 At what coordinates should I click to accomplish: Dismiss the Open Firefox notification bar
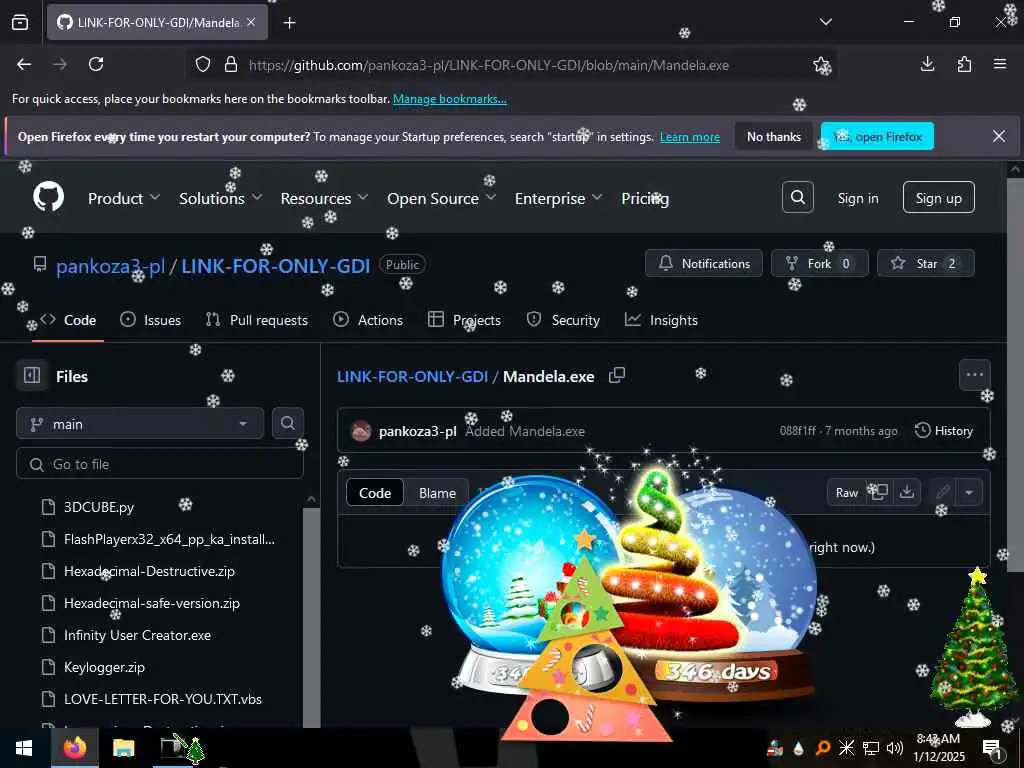pos(999,136)
